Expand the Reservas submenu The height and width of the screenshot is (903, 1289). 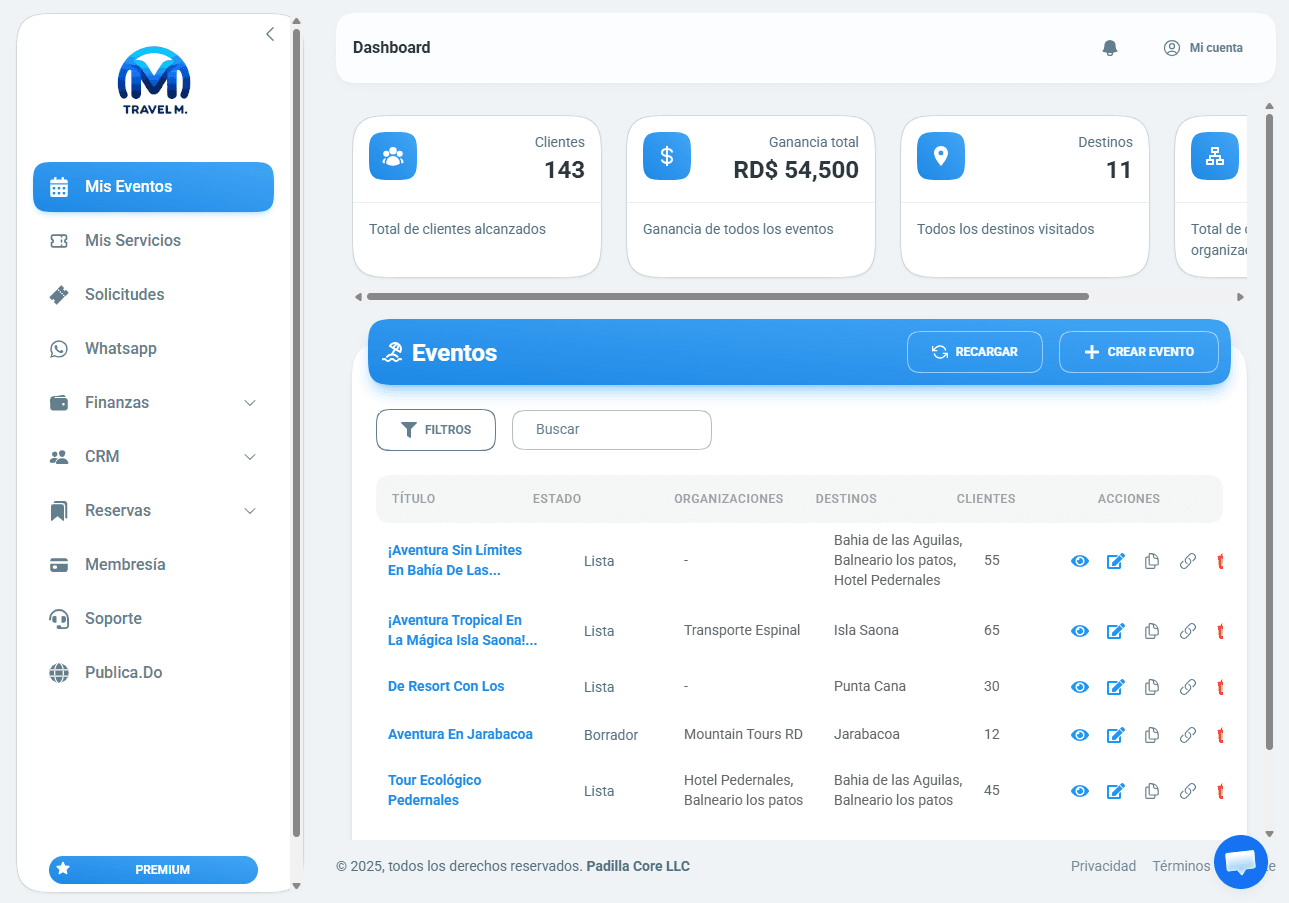click(250, 511)
